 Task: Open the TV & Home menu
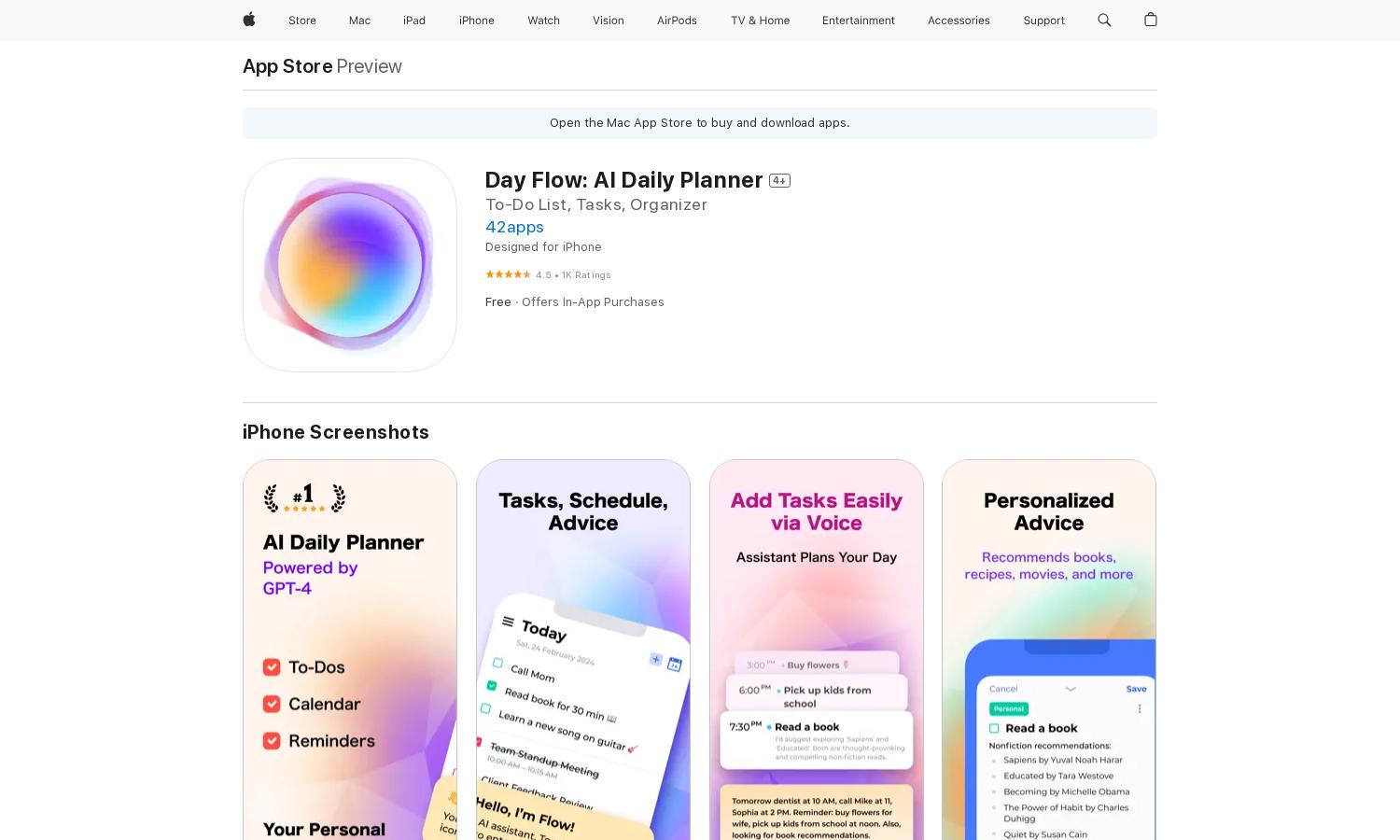coord(760,21)
